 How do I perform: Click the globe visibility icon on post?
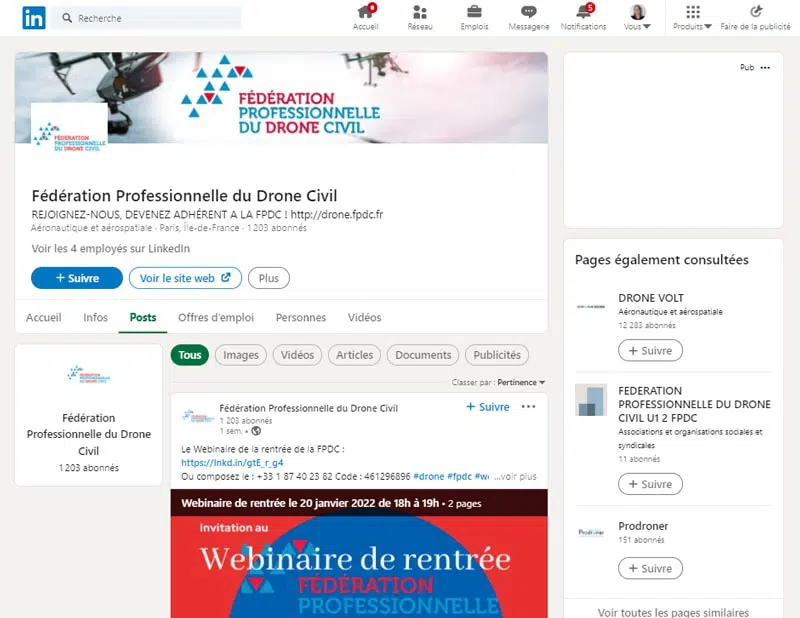256,431
